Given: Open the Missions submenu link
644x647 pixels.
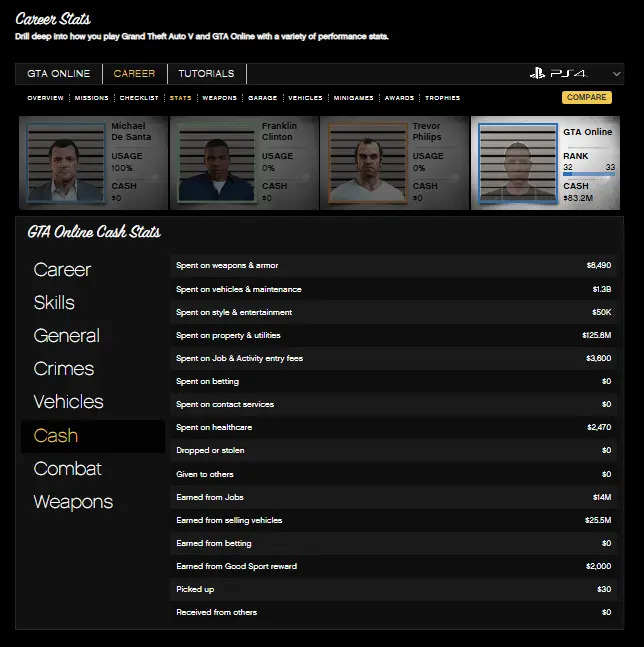Looking at the screenshot, I should click(x=91, y=98).
